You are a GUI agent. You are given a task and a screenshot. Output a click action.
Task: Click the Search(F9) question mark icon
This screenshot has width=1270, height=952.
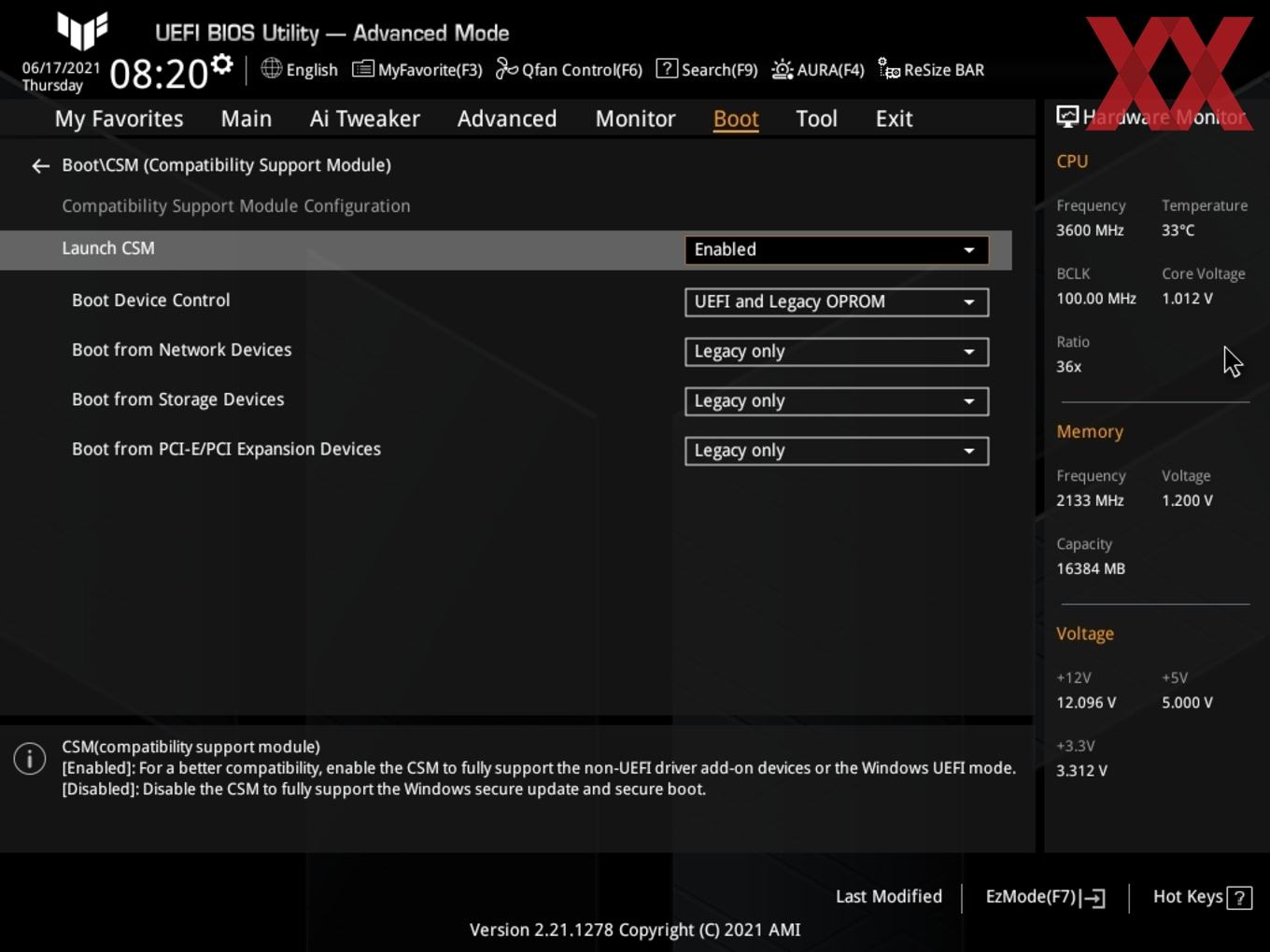(x=667, y=69)
